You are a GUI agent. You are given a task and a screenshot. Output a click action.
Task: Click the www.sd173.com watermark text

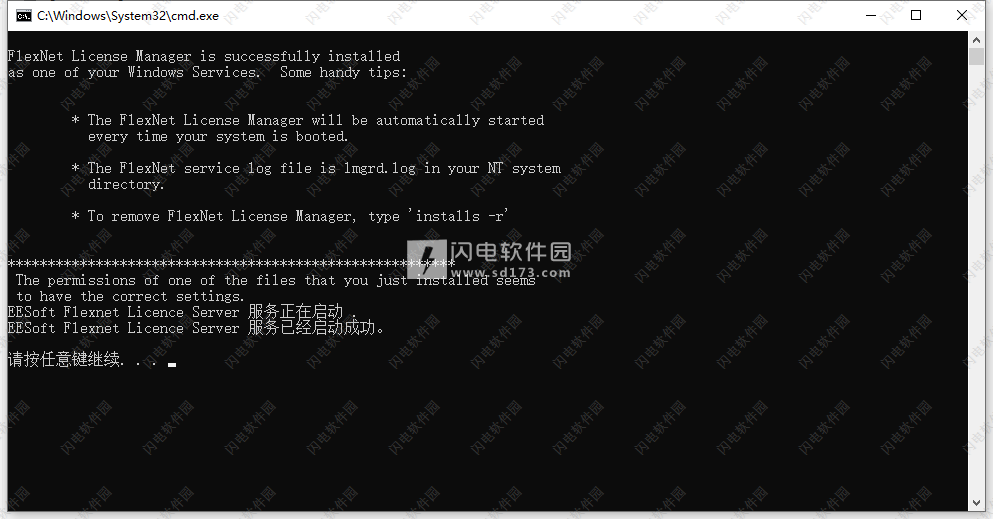pyautogui.click(x=510, y=273)
